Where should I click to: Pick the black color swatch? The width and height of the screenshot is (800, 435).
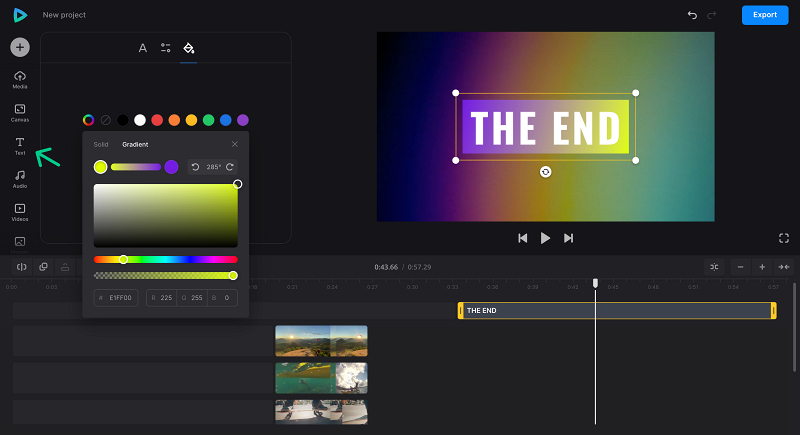[122, 120]
